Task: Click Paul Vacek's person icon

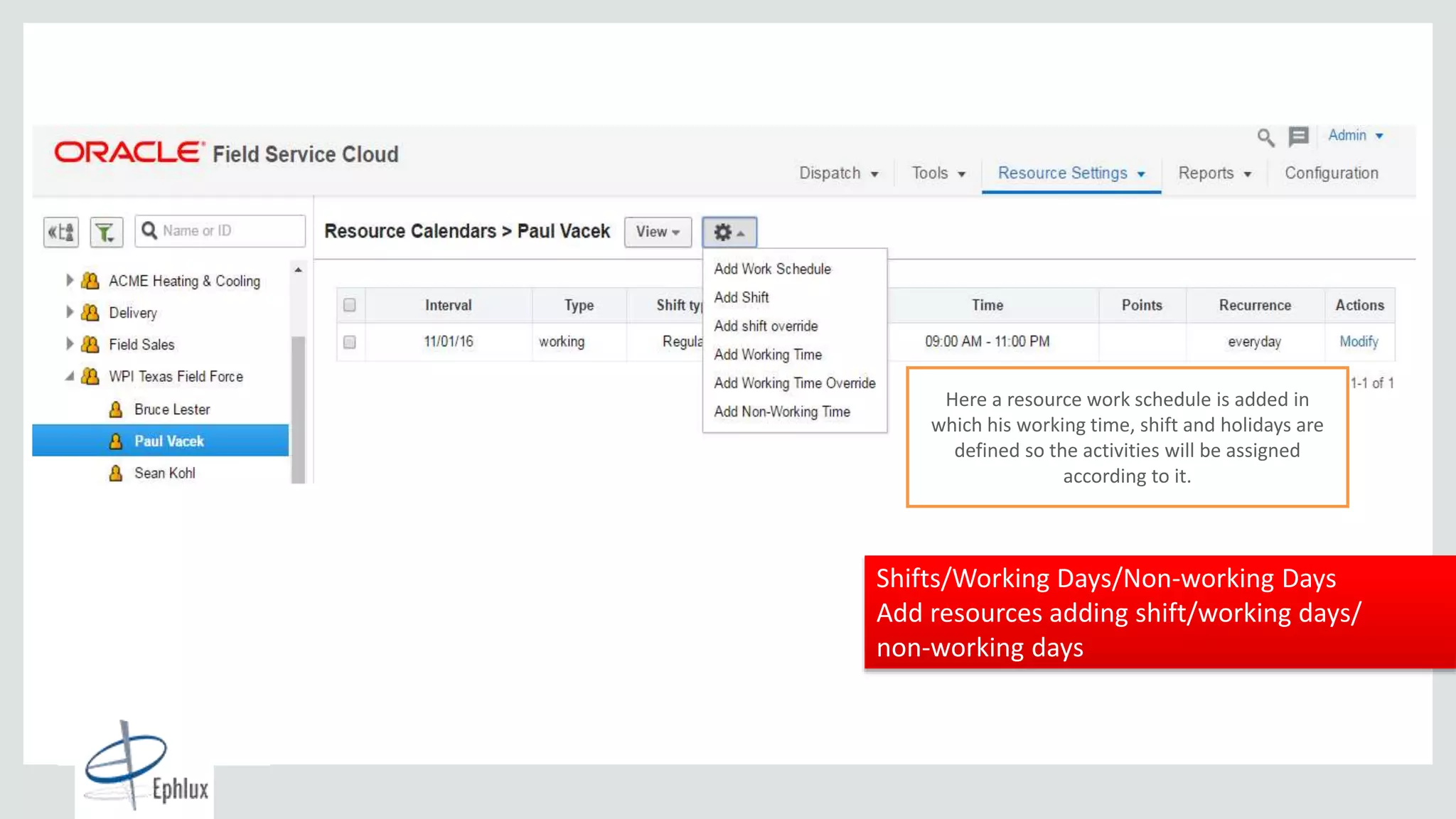Action: [x=116, y=441]
